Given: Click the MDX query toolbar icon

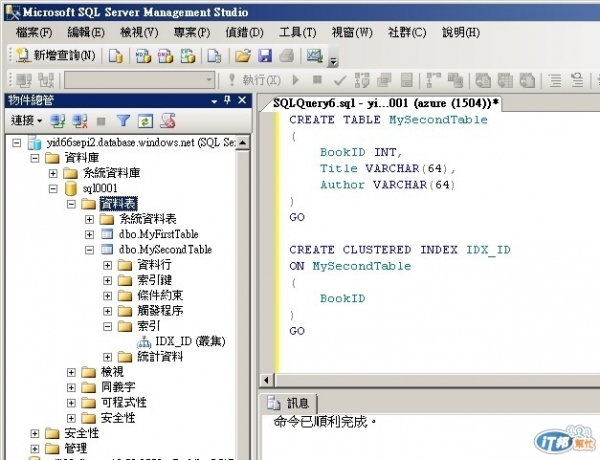Looking at the screenshot, I should coord(143,56).
